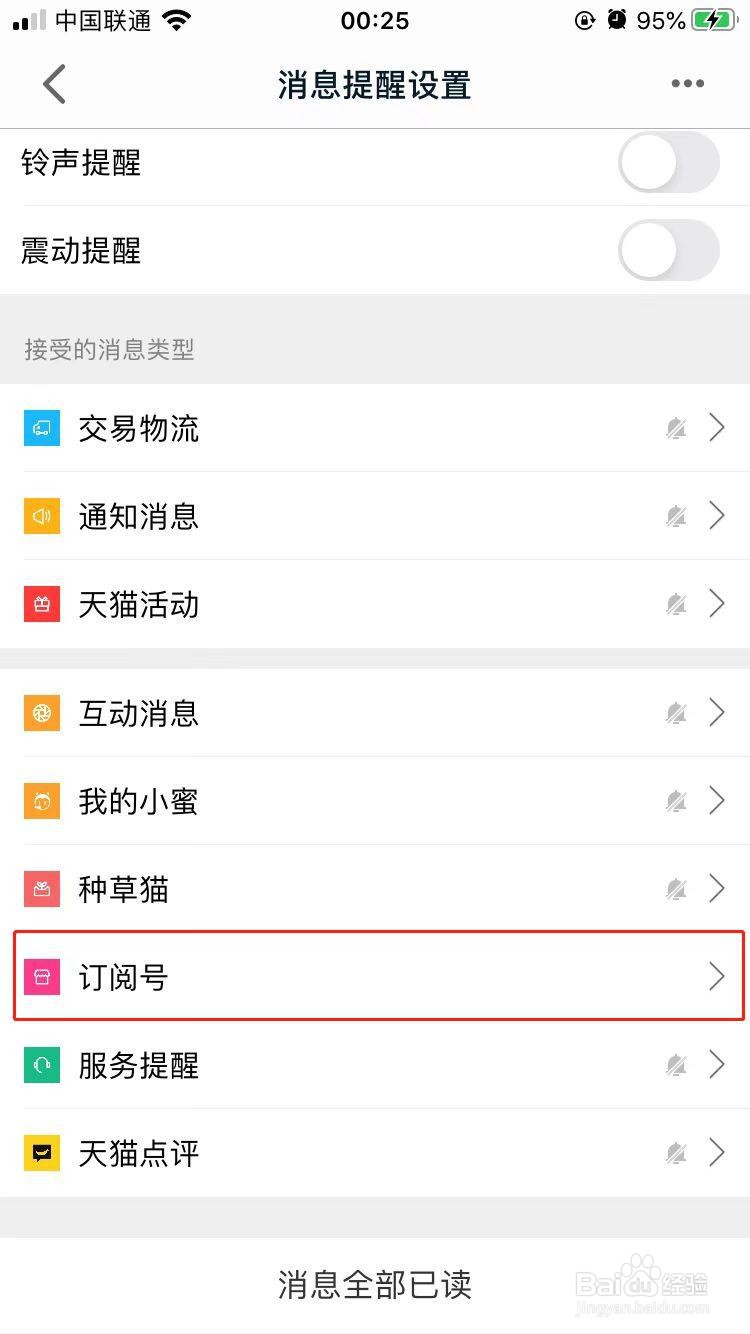Enable the 铃声提醒 switch

click(669, 162)
